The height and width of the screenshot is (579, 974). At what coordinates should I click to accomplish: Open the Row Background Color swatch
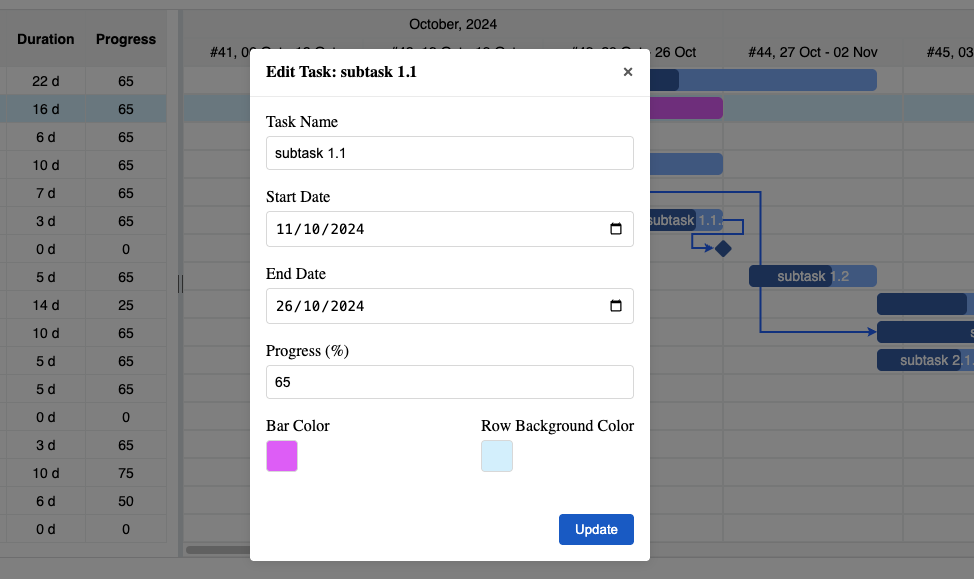[x=497, y=456]
